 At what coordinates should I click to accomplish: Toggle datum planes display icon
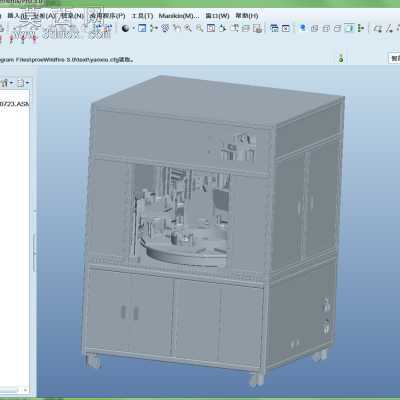378,29
